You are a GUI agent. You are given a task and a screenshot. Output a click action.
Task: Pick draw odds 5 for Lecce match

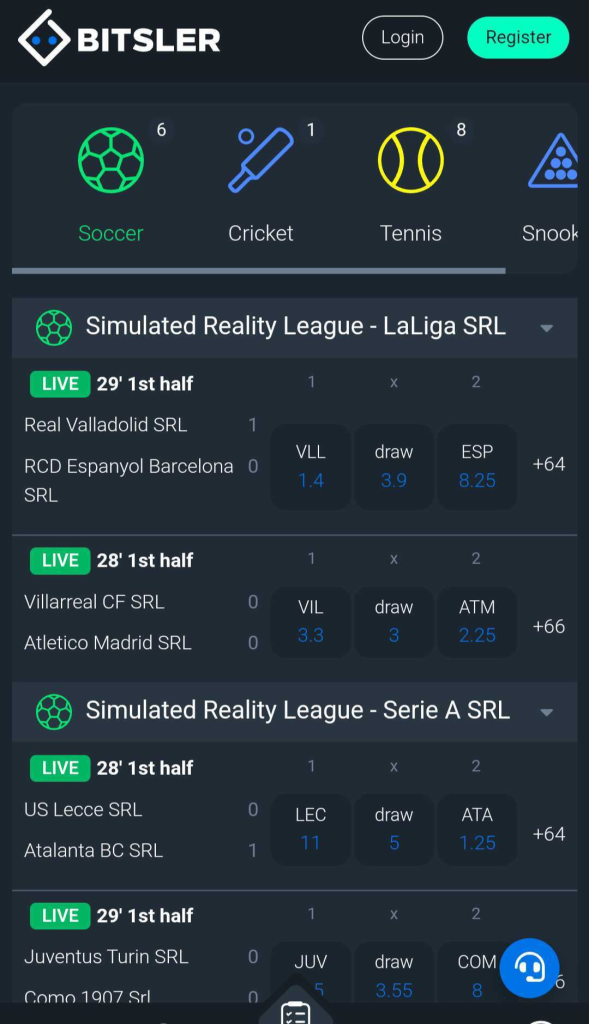click(x=394, y=829)
